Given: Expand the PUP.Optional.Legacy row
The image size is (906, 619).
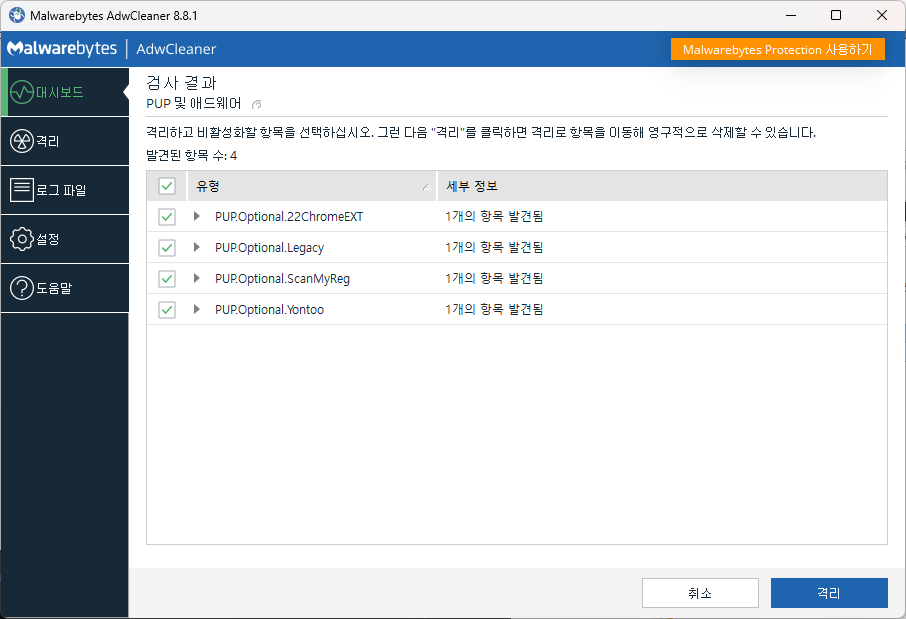Looking at the screenshot, I should point(196,247).
